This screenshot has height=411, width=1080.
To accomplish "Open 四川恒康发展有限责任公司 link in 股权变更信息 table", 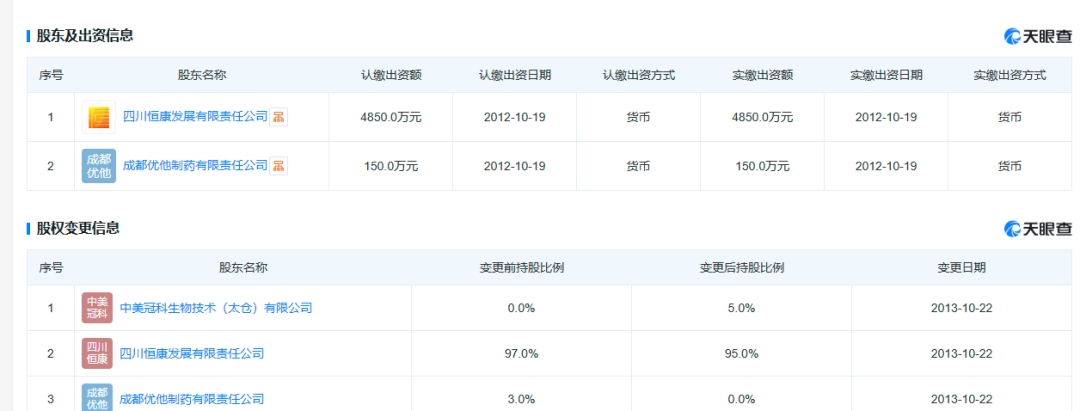I will click(192, 354).
